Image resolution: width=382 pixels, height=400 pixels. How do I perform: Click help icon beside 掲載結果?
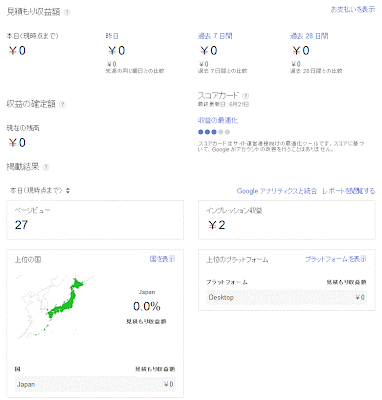click(46, 167)
